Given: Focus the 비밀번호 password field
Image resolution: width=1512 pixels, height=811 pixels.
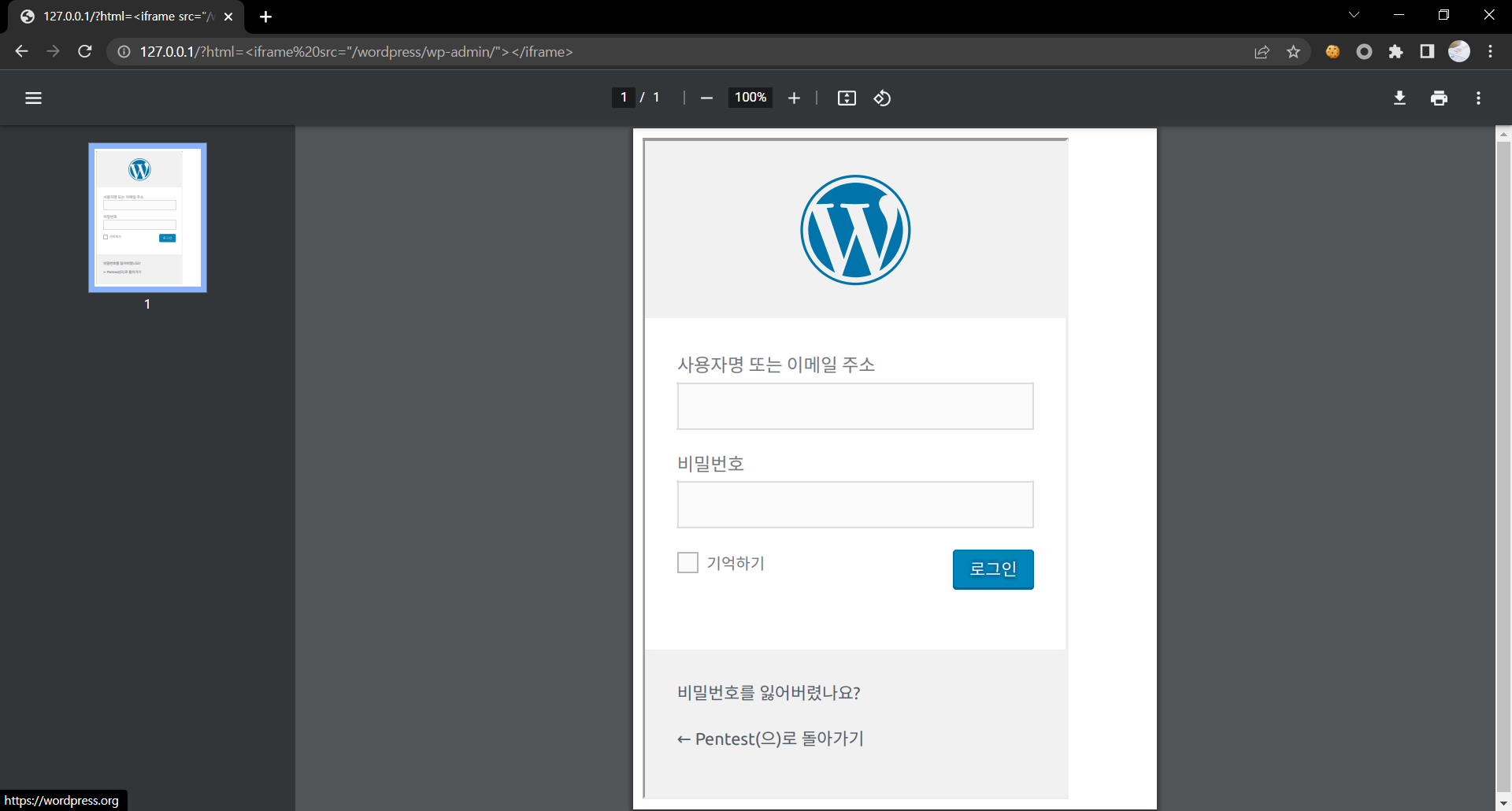Looking at the screenshot, I should coord(855,505).
